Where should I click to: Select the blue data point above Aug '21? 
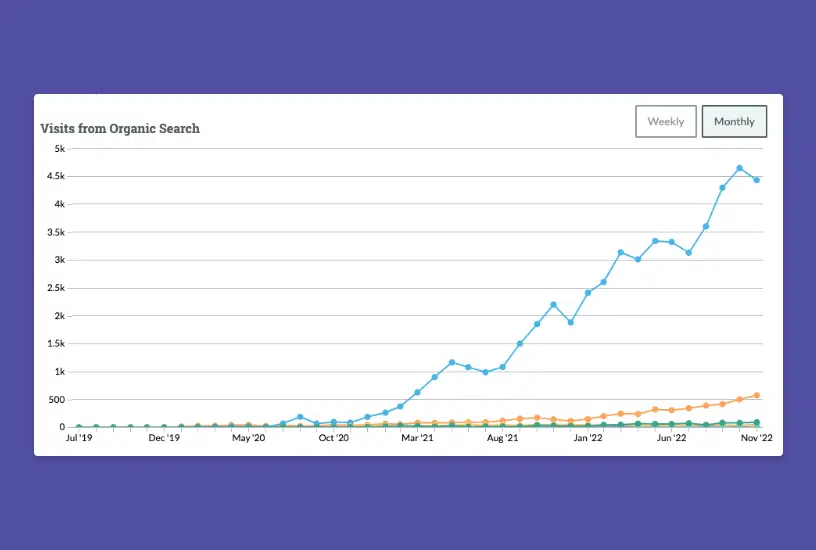pyautogui.click(x=502, y=367)
